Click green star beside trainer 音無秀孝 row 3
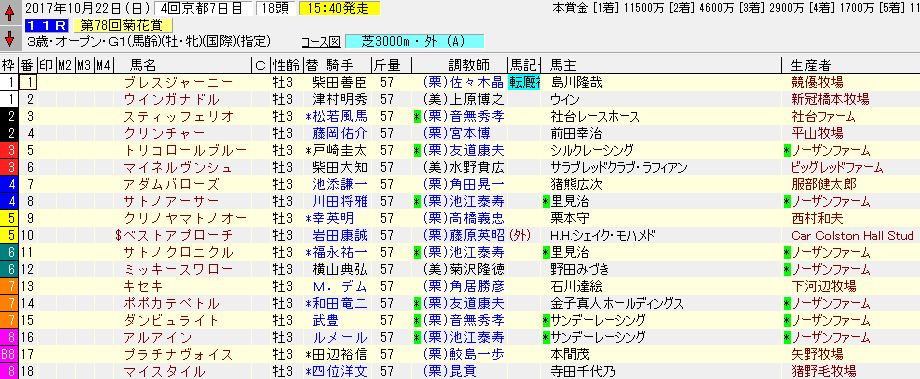This screenshot has height=379, width=920. 417,117
